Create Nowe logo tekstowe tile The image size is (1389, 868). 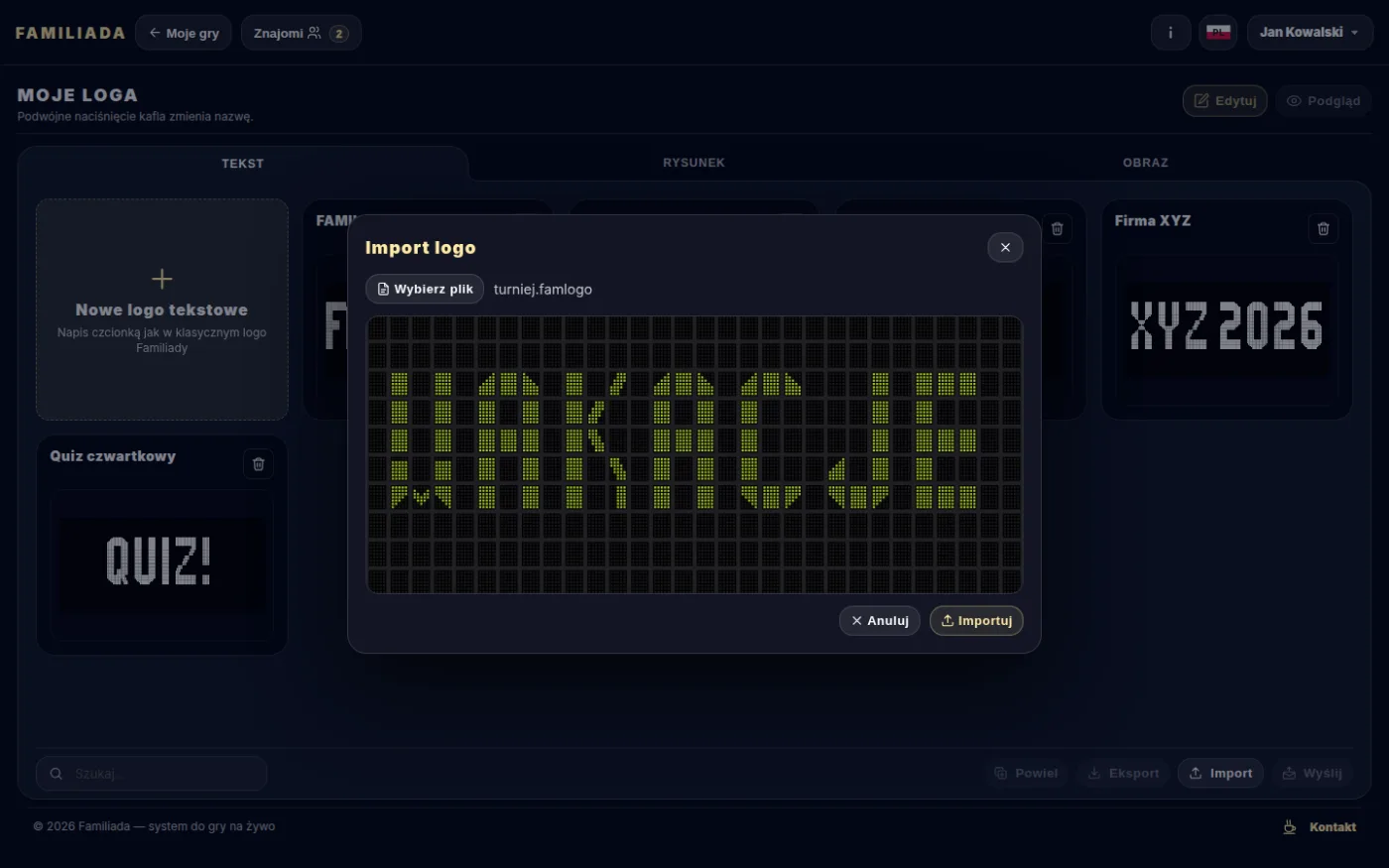pos(162,310)
